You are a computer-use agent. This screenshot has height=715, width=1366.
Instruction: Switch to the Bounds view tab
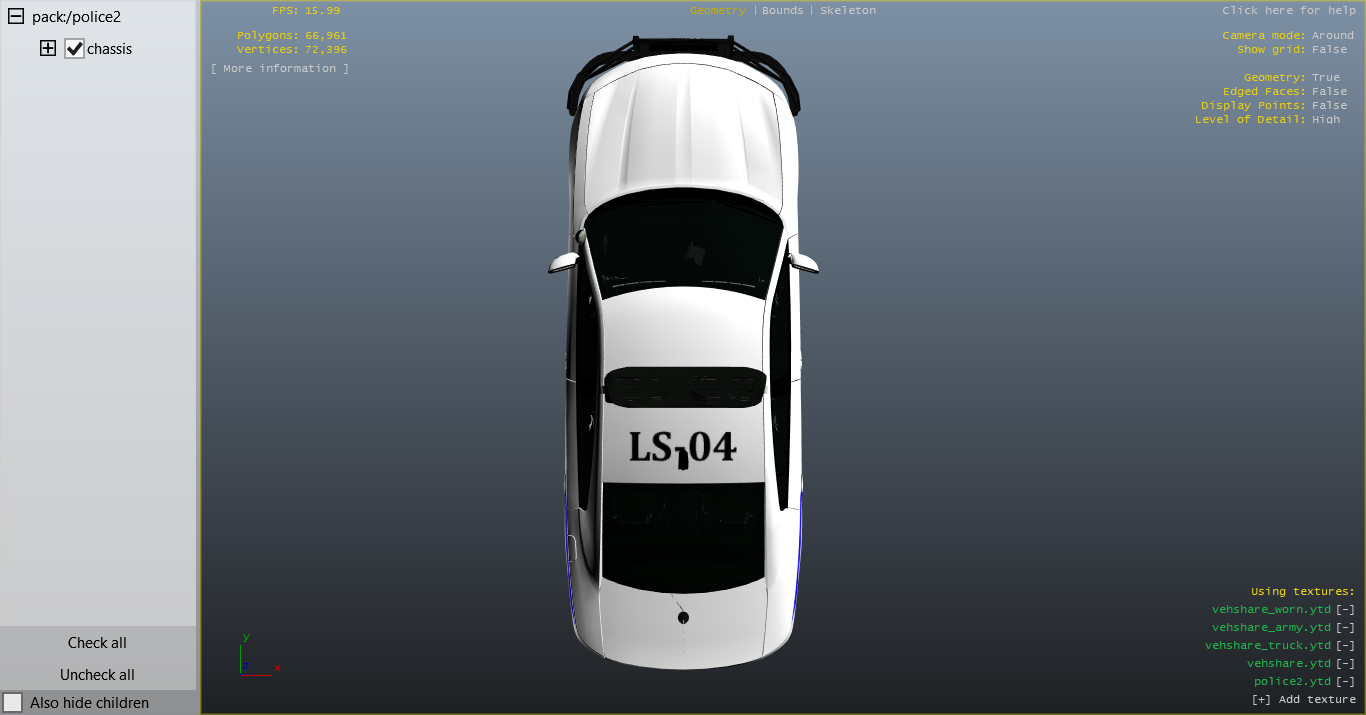click(782, 10)
